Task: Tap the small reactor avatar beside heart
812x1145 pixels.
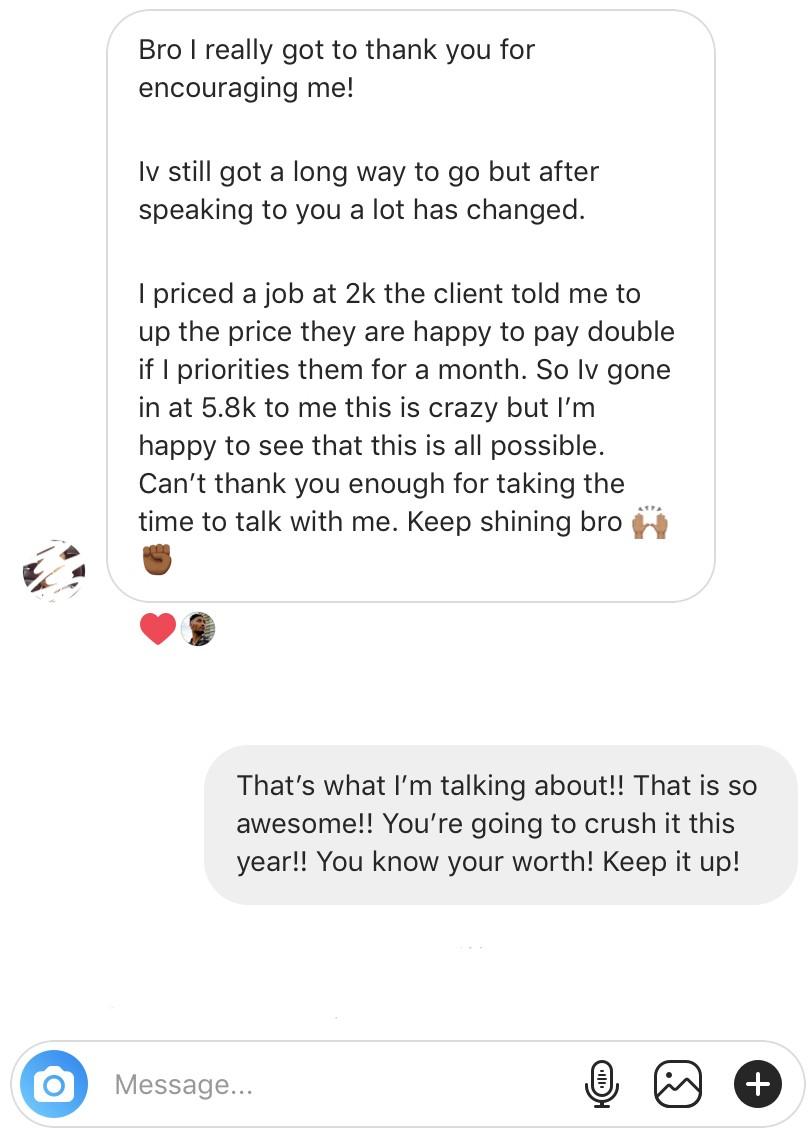Action: (x=199, y=629)
